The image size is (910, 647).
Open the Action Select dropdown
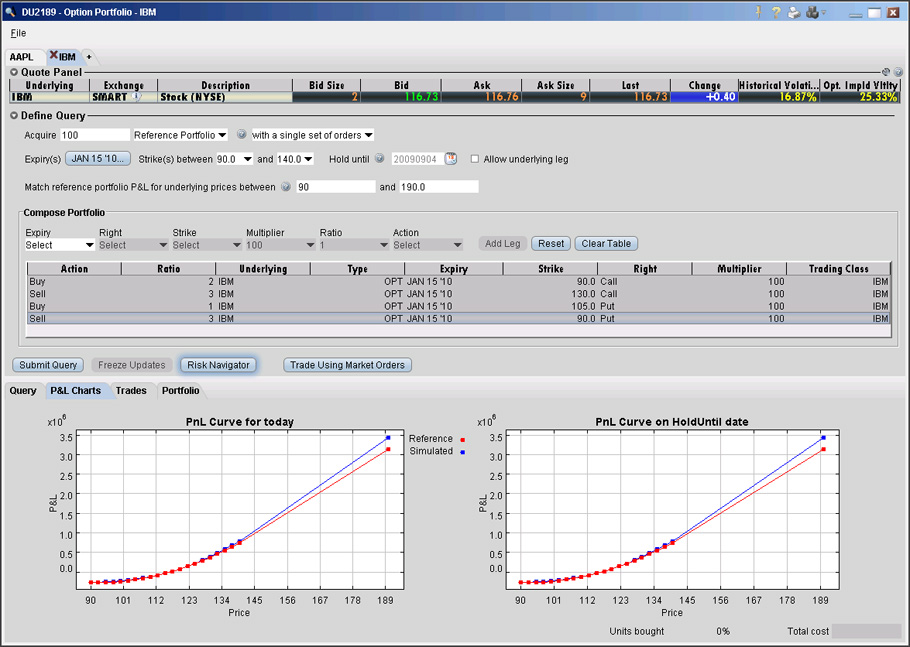pos(427,245)
